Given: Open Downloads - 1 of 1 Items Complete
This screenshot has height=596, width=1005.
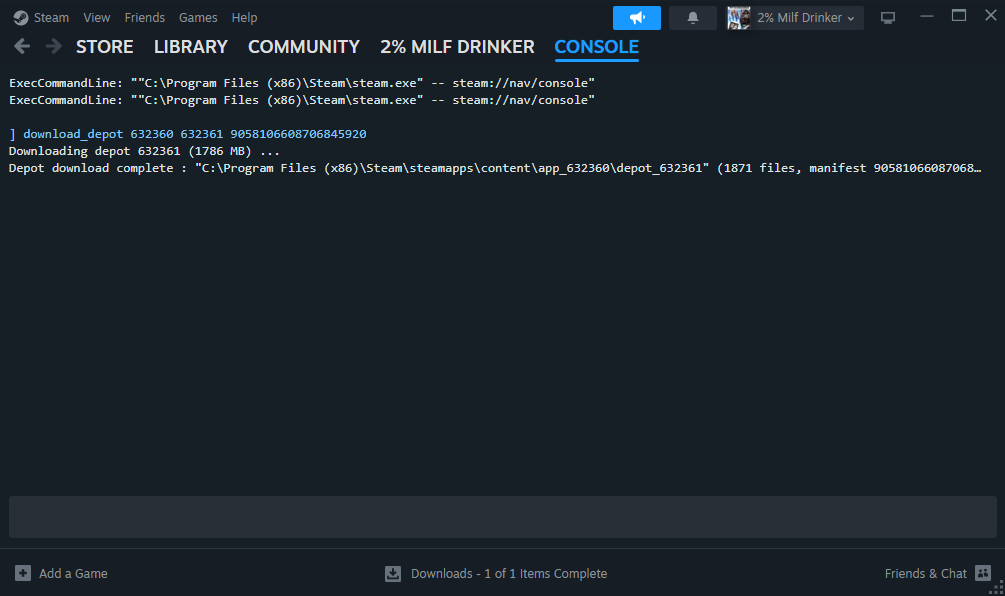Looking at the screenshot, I should 509,574.
